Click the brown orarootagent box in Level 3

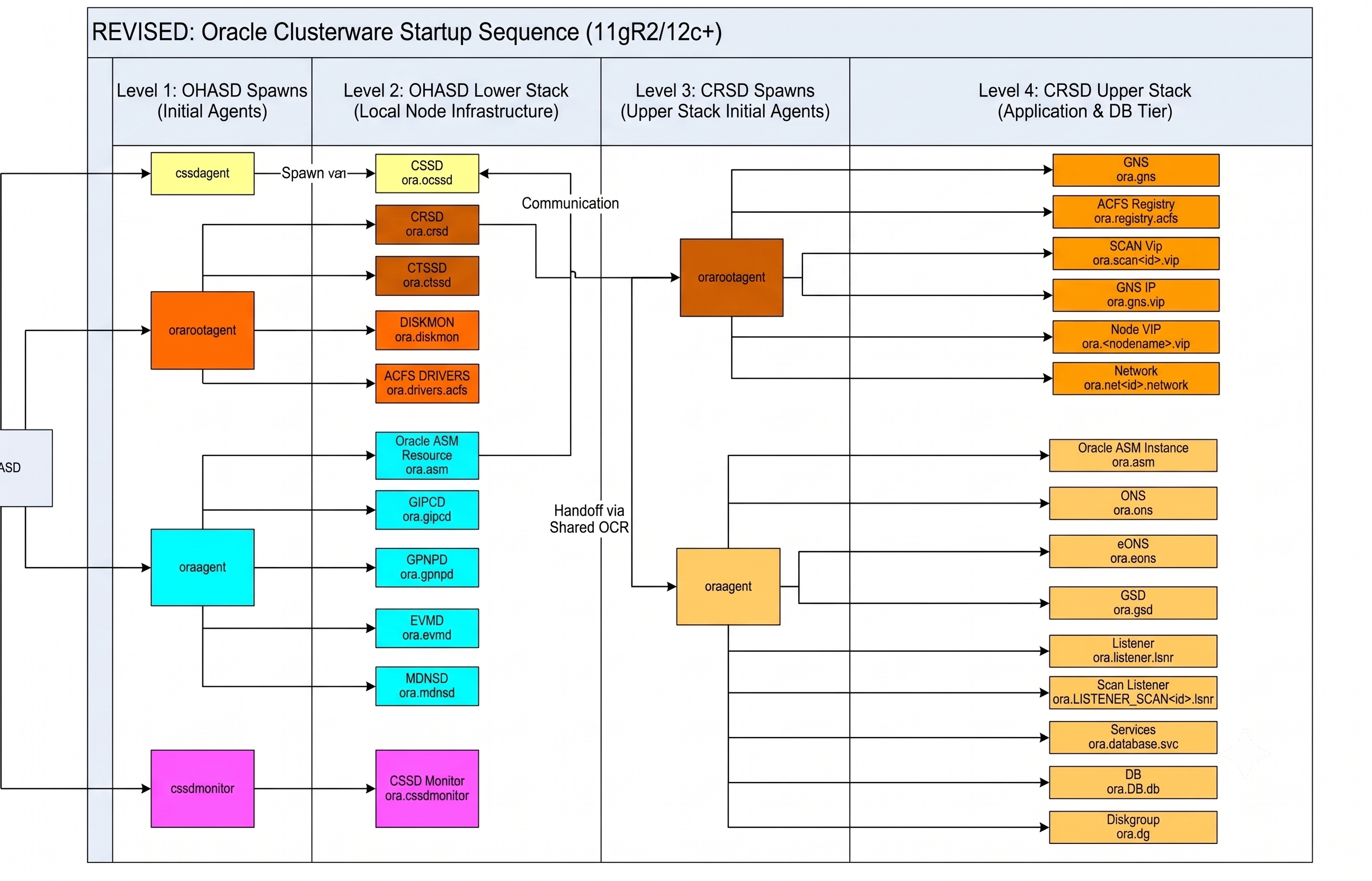[x=732, y=277]
